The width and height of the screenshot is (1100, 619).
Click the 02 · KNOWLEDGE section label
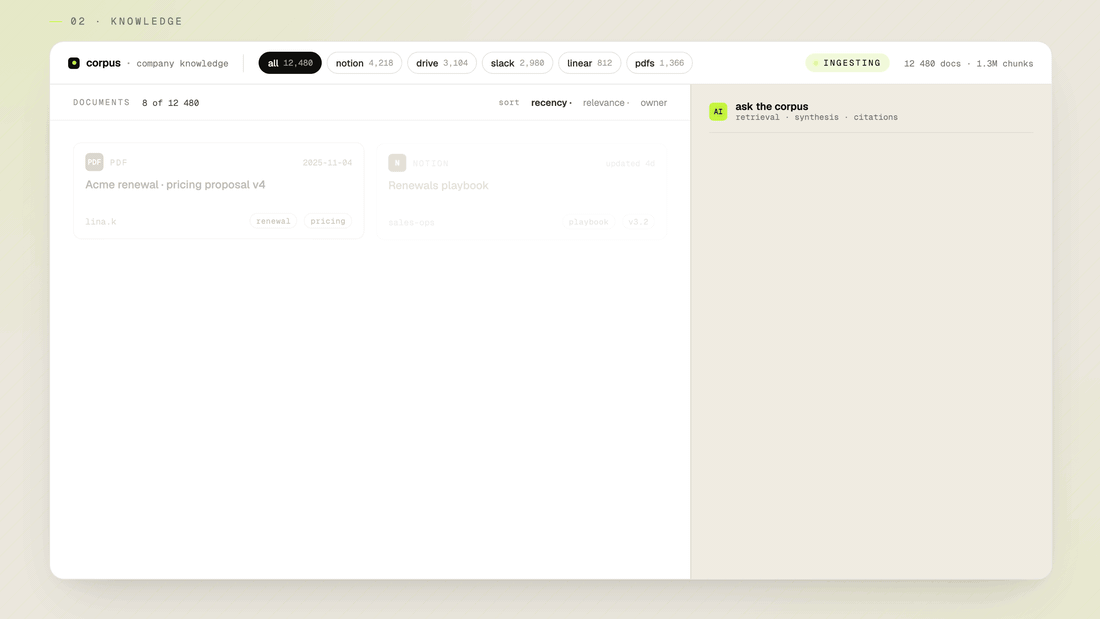click(x=126, y=22)
